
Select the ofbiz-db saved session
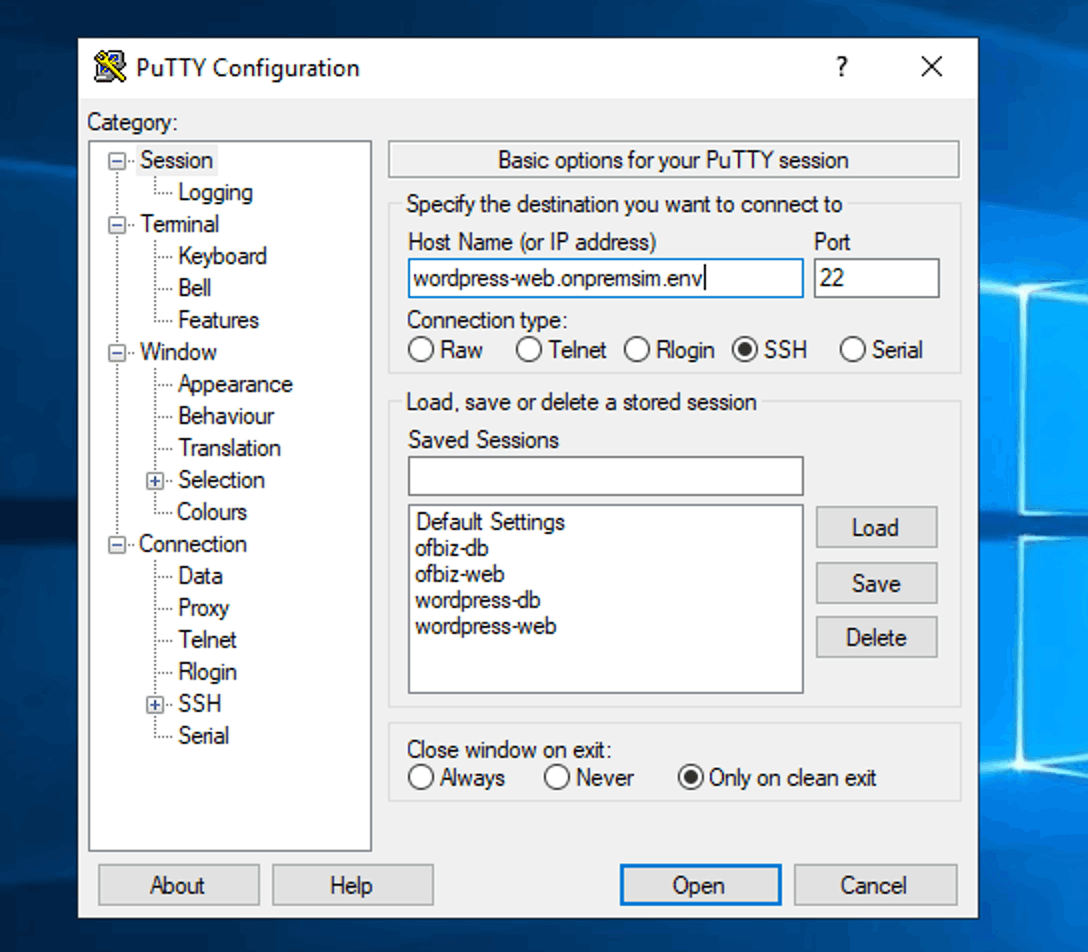click(452, 548)
